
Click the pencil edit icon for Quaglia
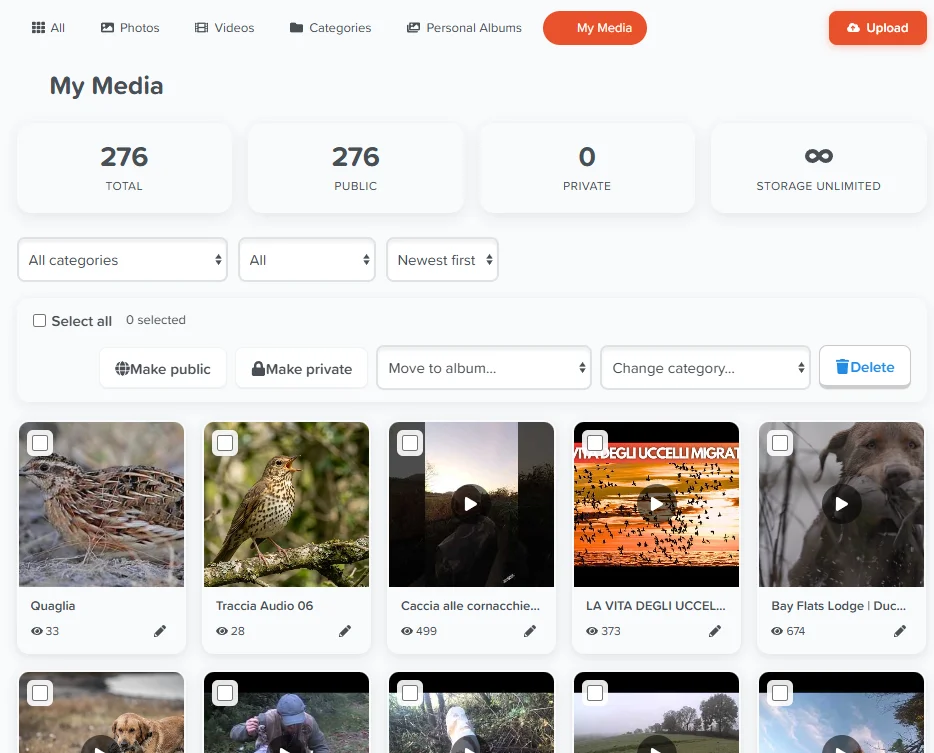[x=160, y=631]
